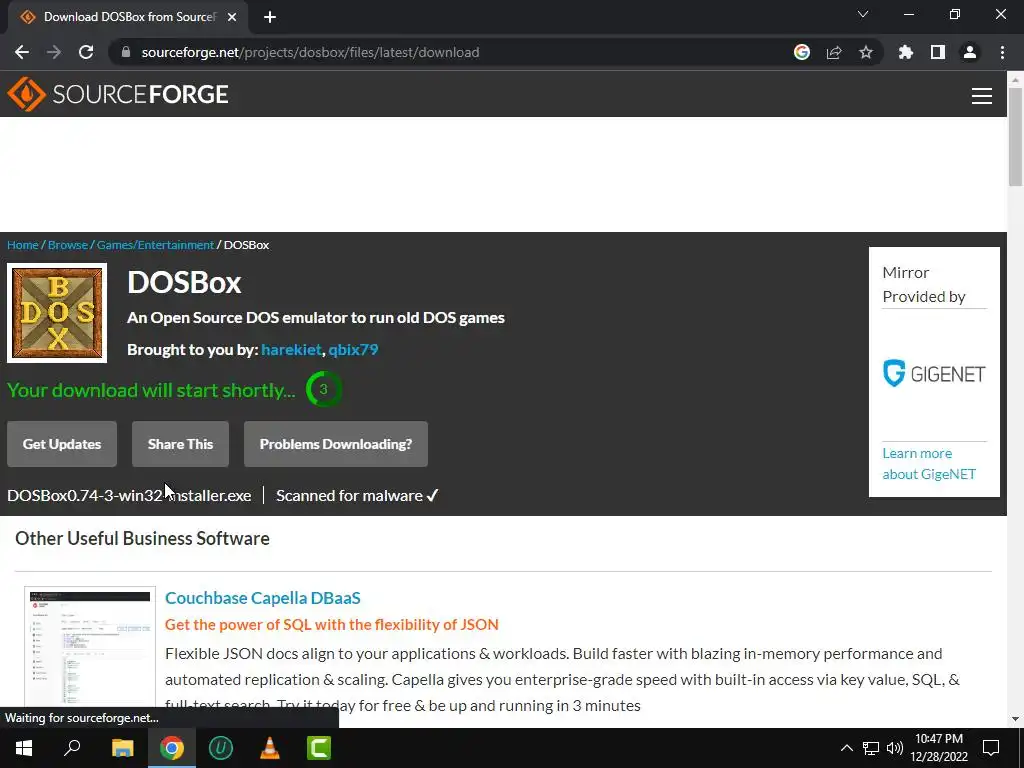This screenshot has width=1024, height=768.
Task: Click the GigeNET mirror logo
Action: coord(934,374)
